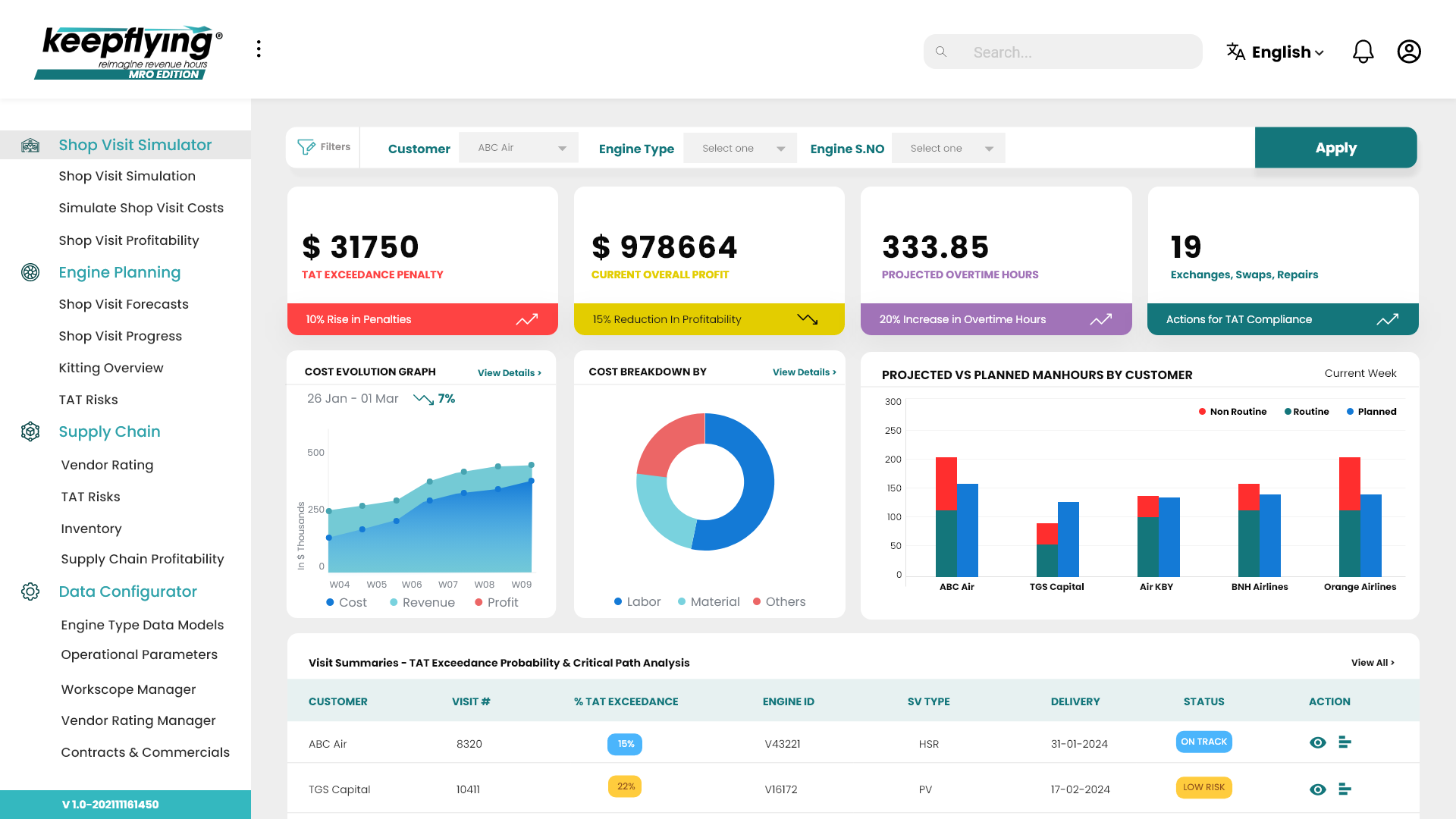The image size is (1456, 819).
Task: Open the user profile icon
Action: click(1409, 52)
